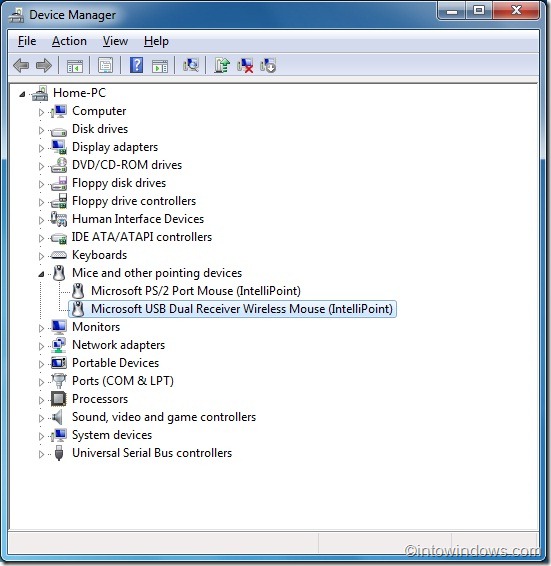
Task: Click the Display adapters category icon
Action: pyautogui.click(x=58, y=147)
